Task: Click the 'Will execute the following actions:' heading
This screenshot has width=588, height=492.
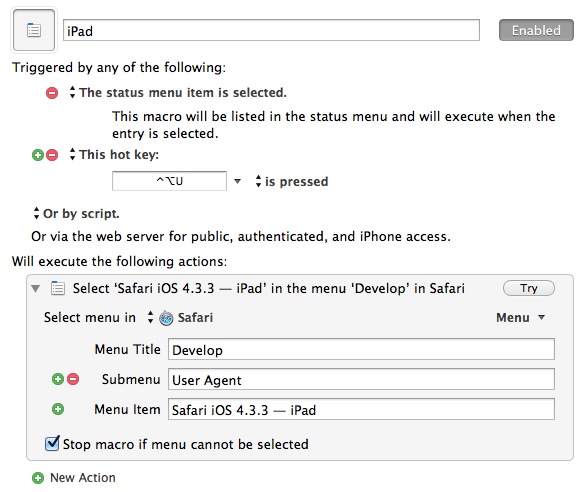Action: pos(119,261)
